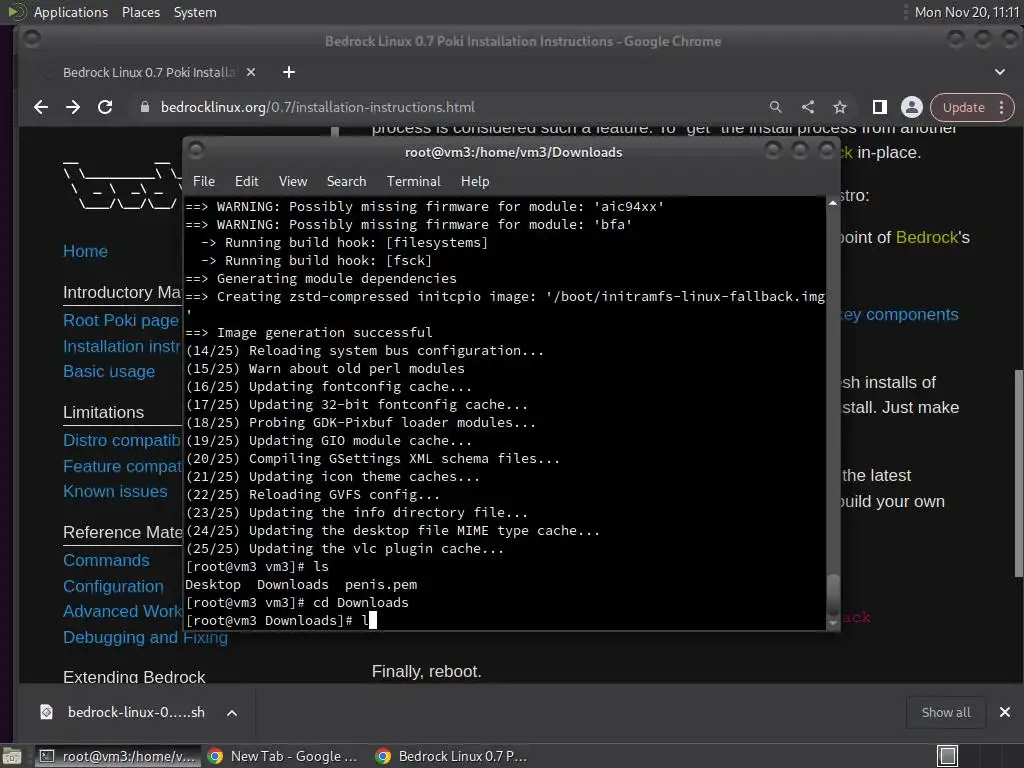Viewport: 1024px width, 768px height.
Task: Click Chrome window menu button in titlebar
Action: (31, 40)
